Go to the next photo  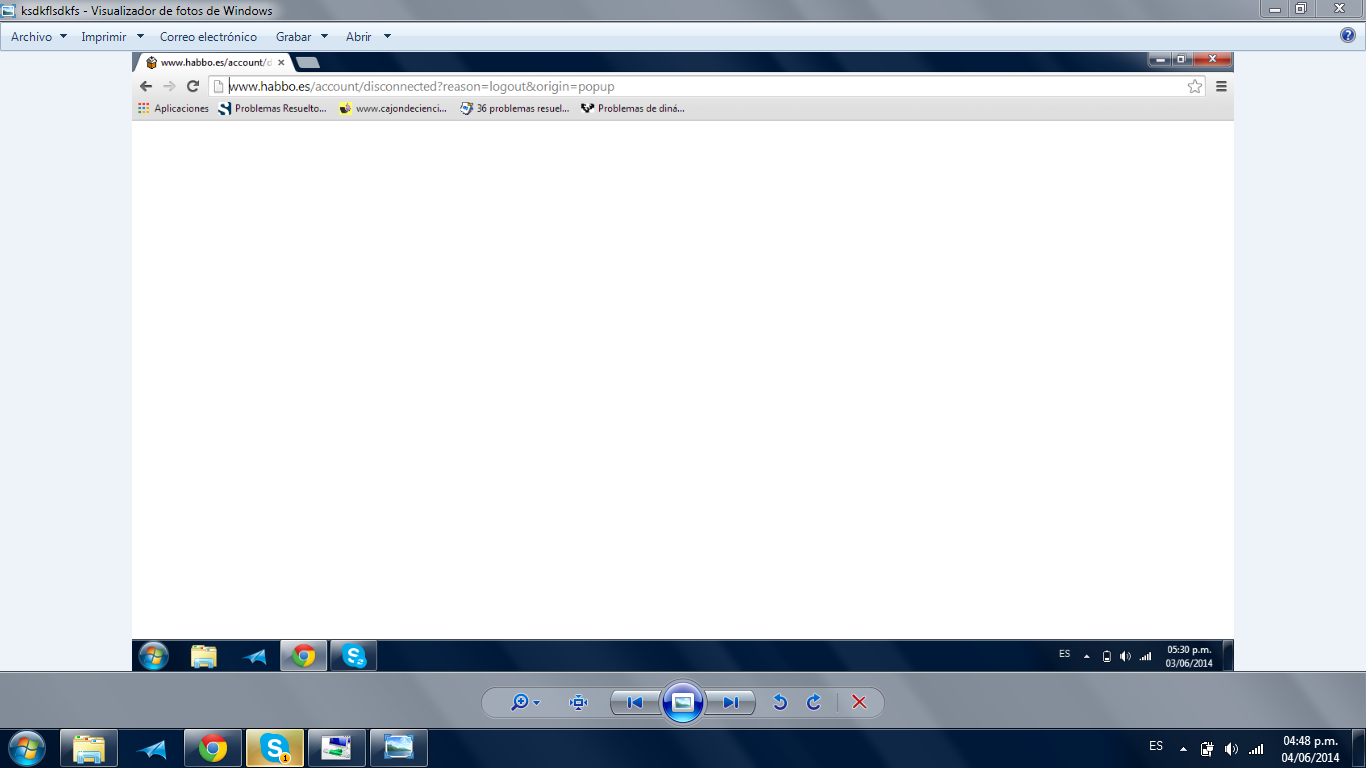(x=731, y=703)
